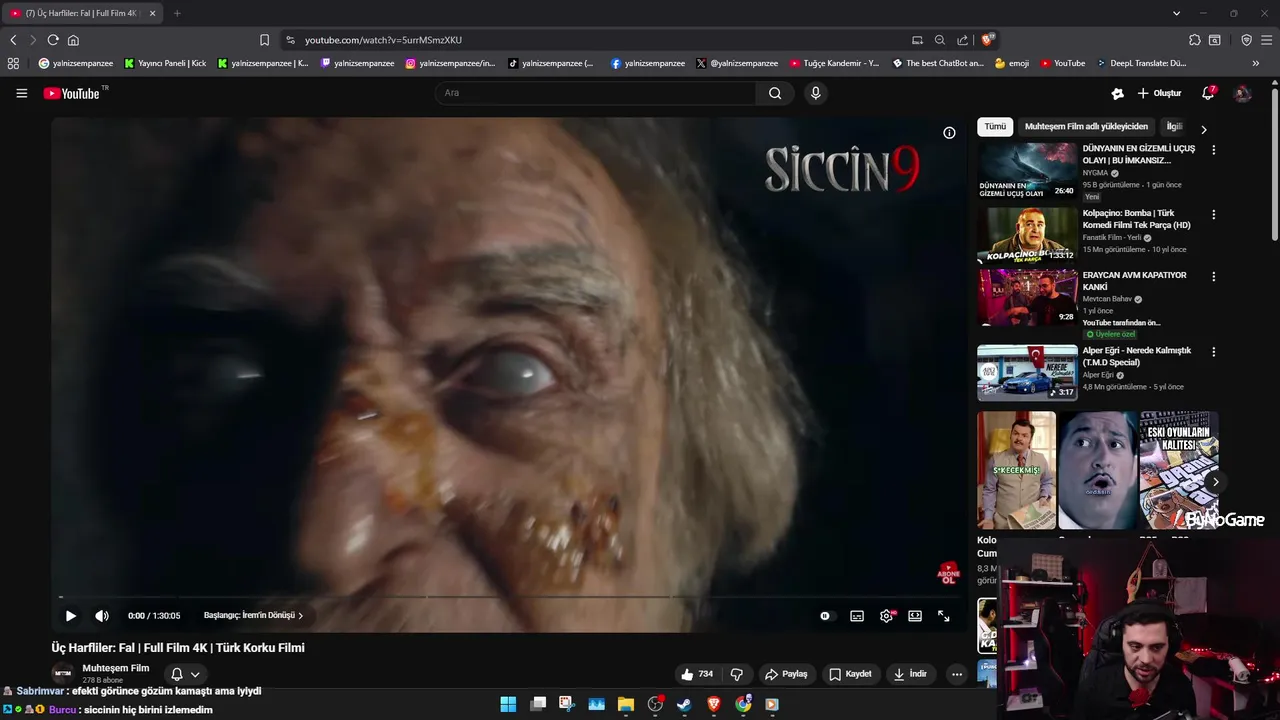The width and height of the screenshot is (1280, 720).
Task: Show more filter chips with arrow
Action: 1203,129
